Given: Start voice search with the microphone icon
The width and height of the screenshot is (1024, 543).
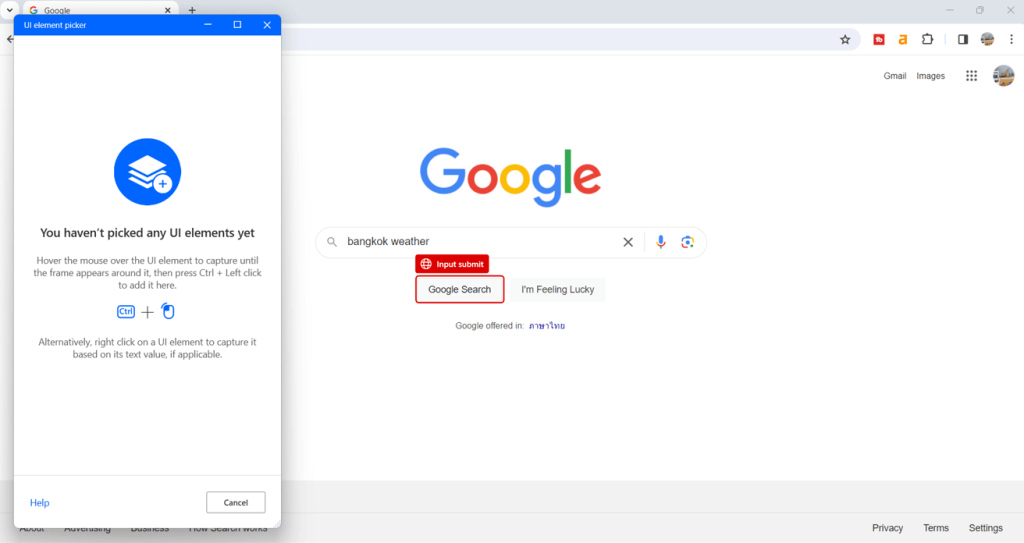Looking at the screenshot, I should [x=661, y=242].
